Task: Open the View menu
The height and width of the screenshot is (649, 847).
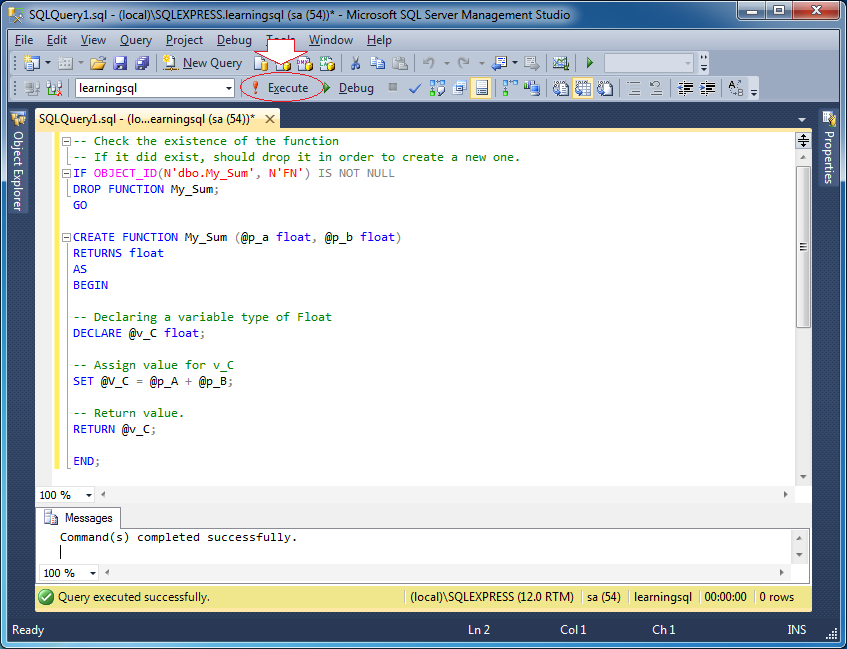Action: pyautogui.click(x=93, y=40)
